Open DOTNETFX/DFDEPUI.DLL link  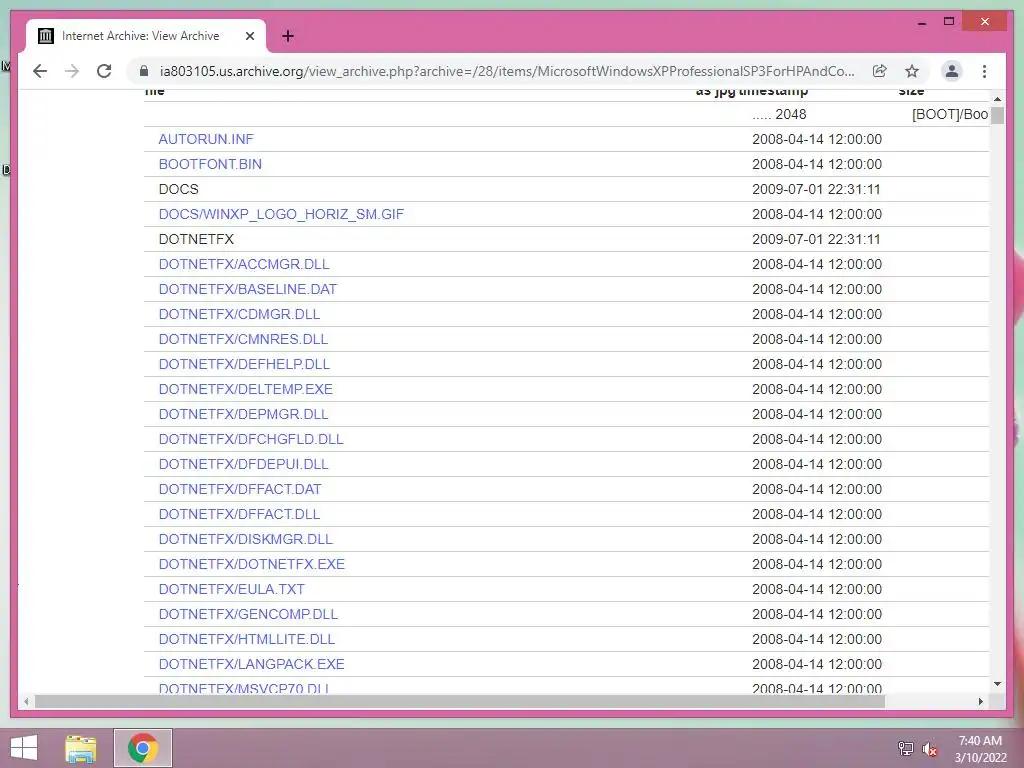244,464
